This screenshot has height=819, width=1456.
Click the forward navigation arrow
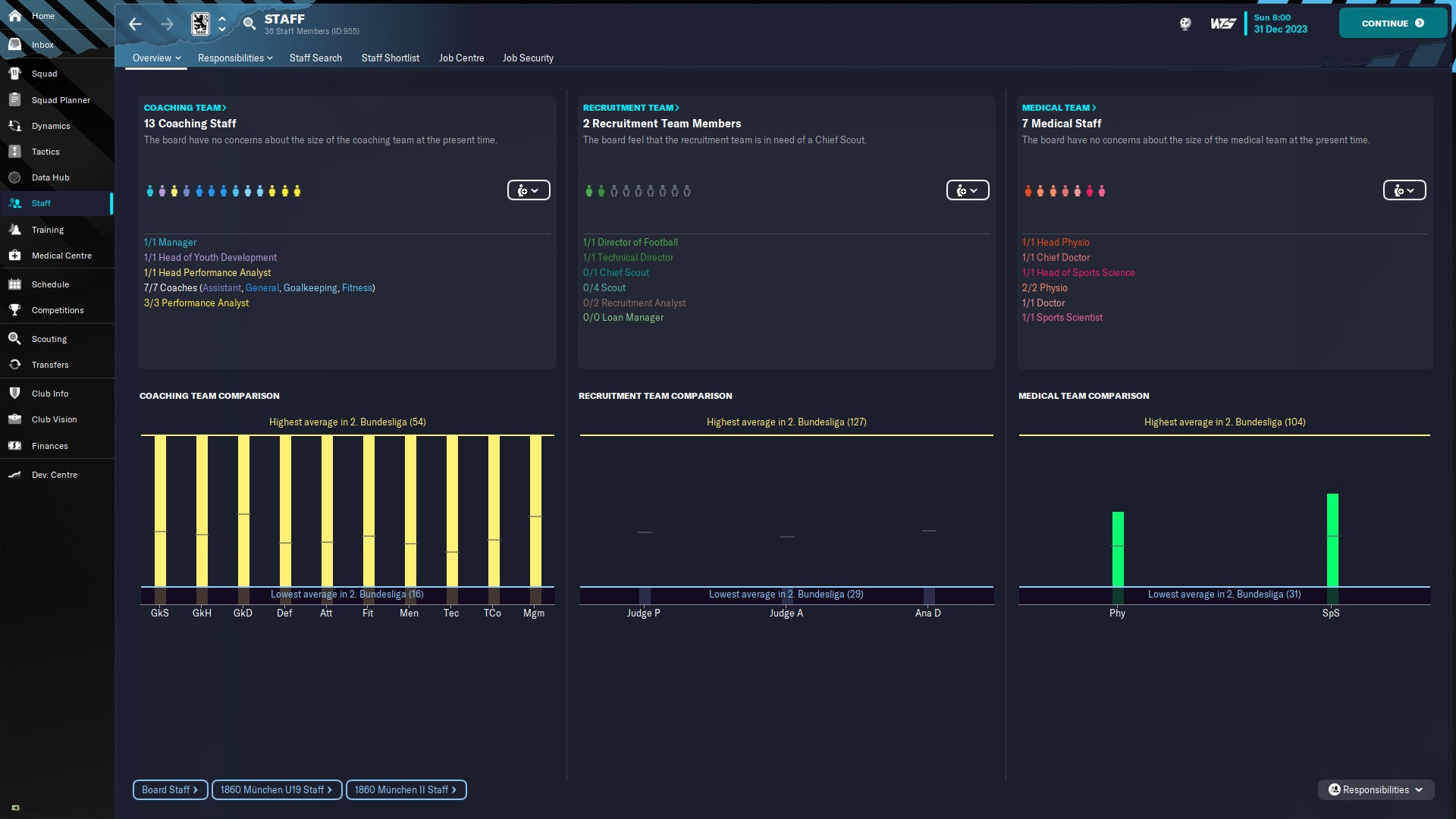(x=167, y=24)
